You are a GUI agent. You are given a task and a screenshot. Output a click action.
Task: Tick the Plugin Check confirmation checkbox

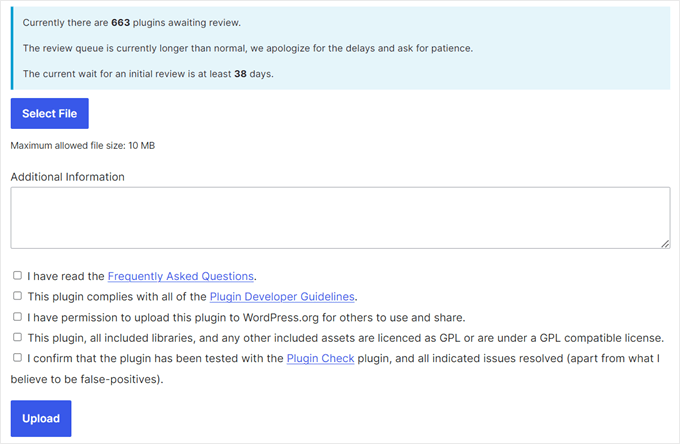pyautogui.click(x=17, y=358)
